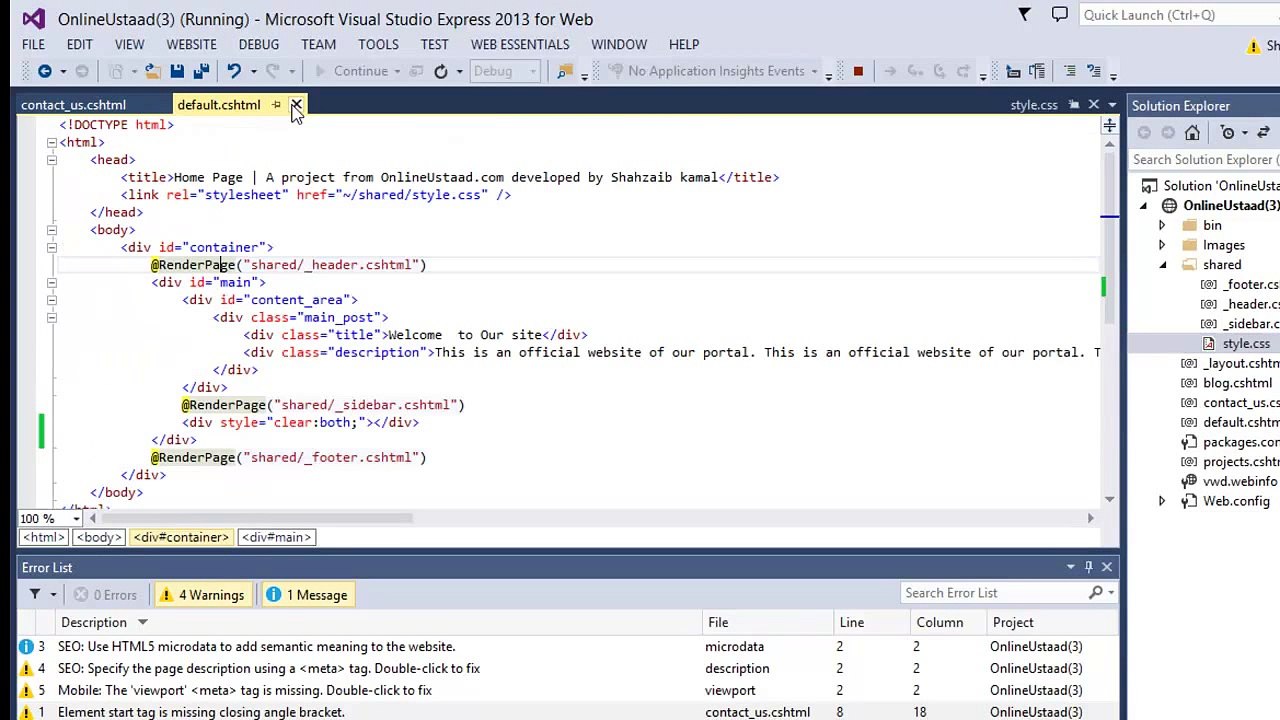
Task: Collapse the html element outlining toggle
Action: click(52, 142)
